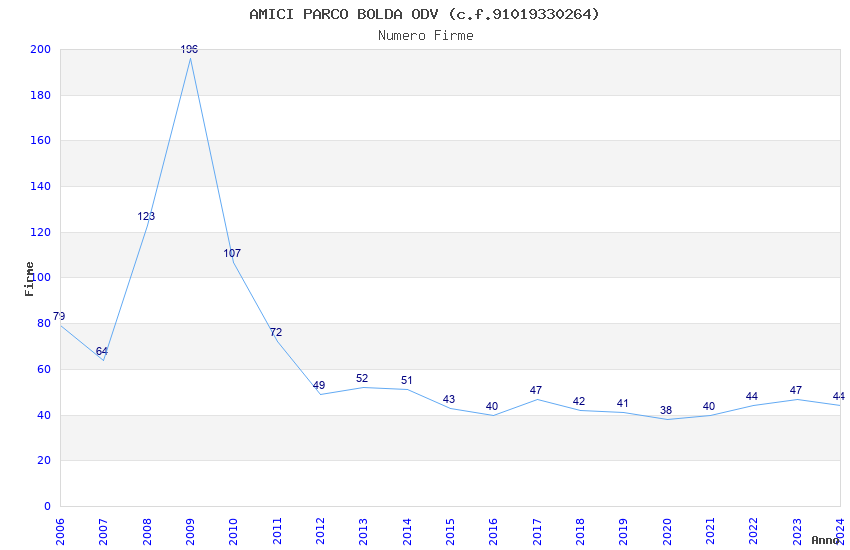Select x-axis year label 2019

coord(623,532)
